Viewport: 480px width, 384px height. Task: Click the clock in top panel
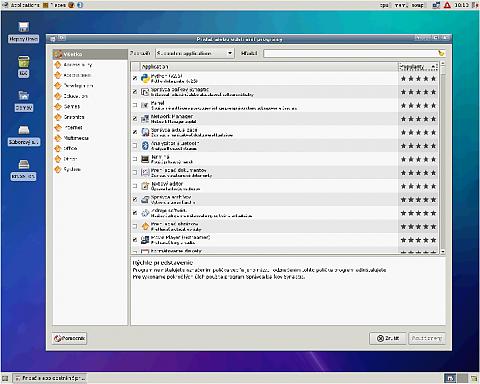pos(461,5)
